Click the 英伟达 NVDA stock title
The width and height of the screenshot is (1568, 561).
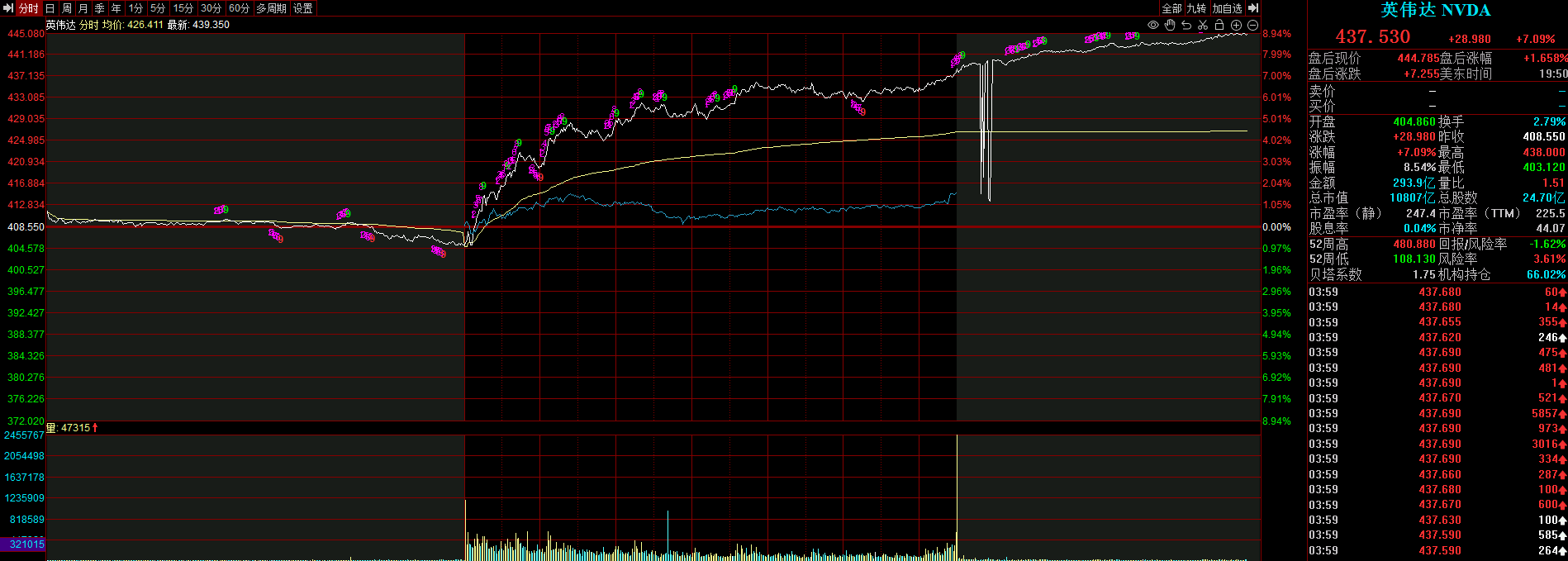point(1436,10)
